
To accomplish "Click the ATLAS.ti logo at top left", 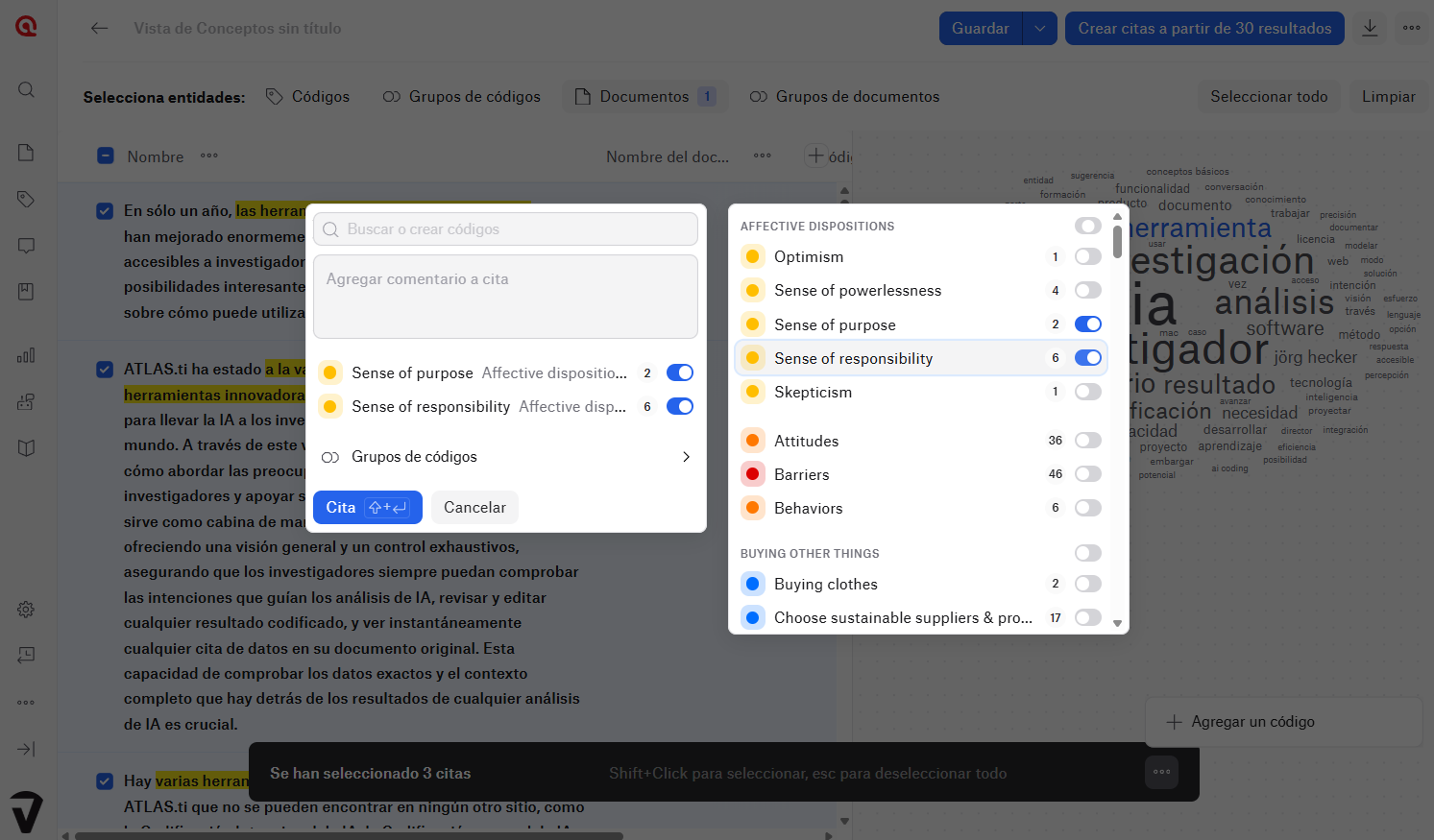I will 26,26.
